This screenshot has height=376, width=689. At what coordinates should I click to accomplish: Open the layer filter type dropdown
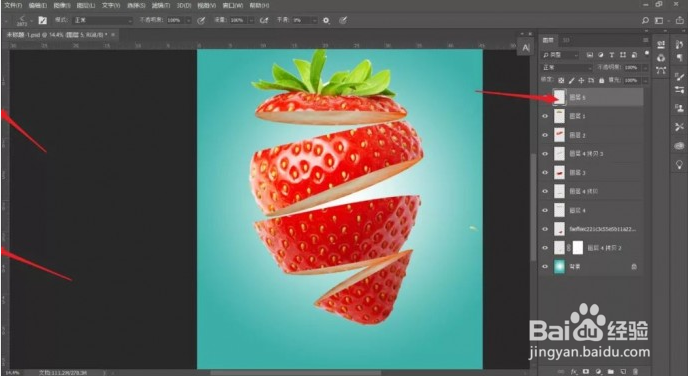coord(560,55)
